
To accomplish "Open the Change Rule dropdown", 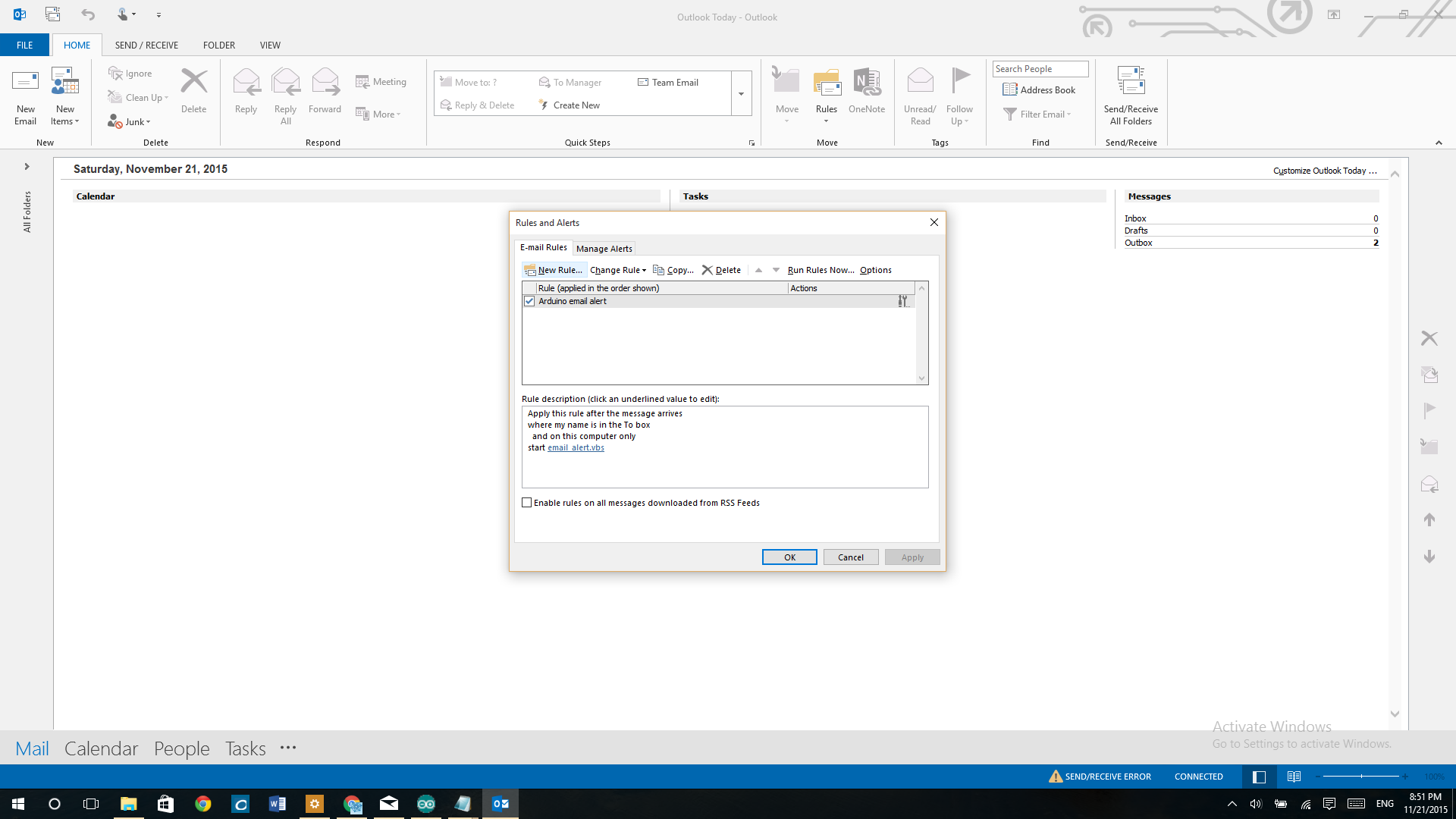I will [x=617, y=269].
